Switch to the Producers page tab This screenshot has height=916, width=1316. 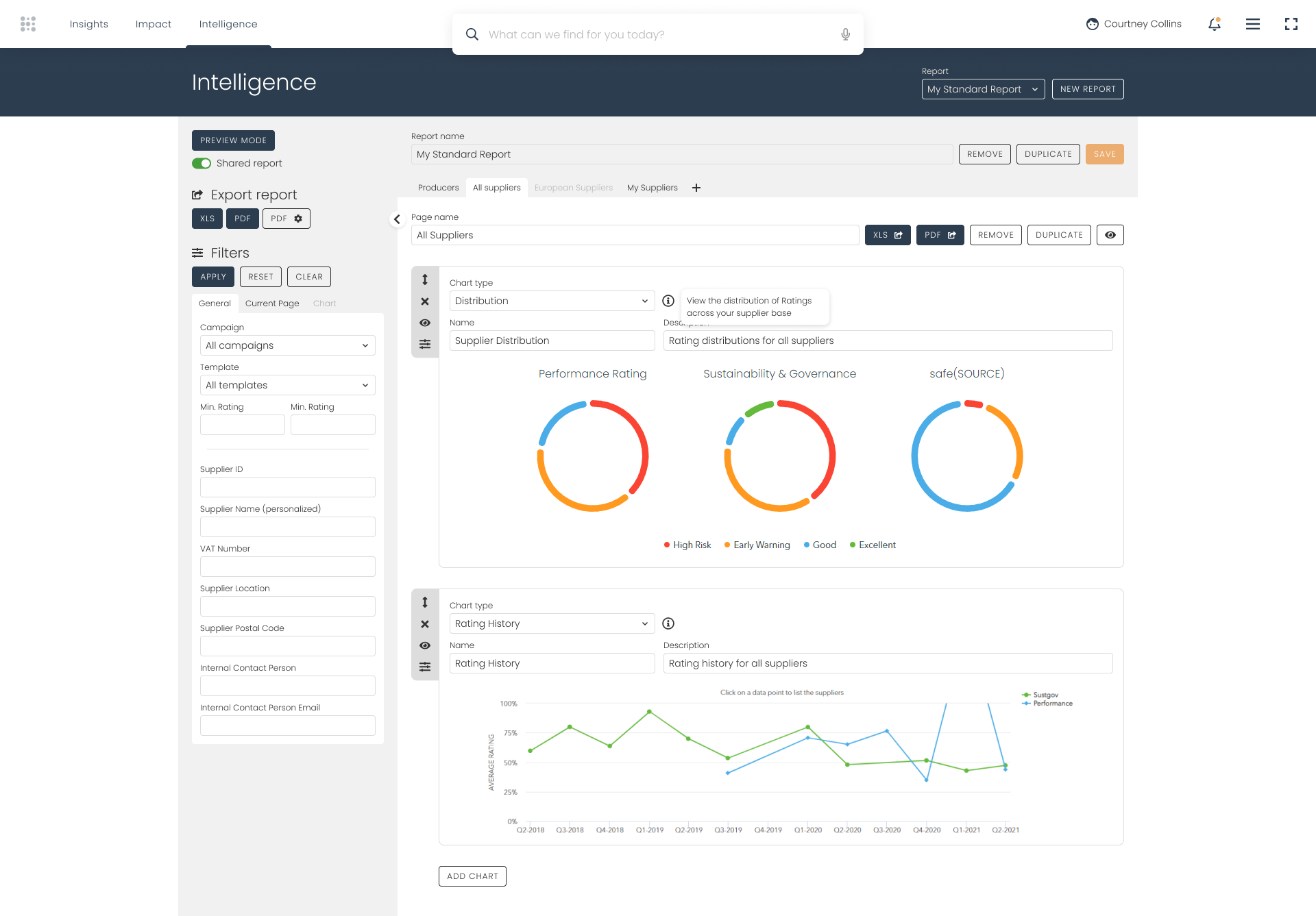coord(439,188)
